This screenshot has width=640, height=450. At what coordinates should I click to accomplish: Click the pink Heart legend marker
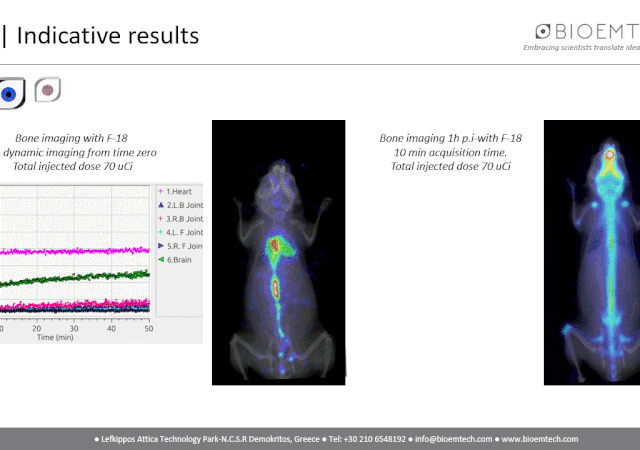coord(159,190)
